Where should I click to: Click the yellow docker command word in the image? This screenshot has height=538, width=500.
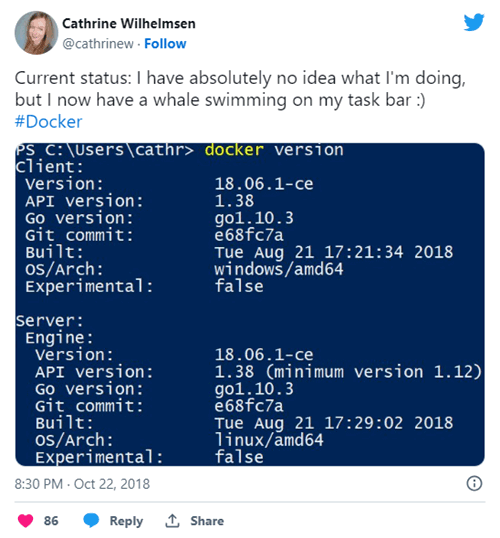tap(234, 150)
